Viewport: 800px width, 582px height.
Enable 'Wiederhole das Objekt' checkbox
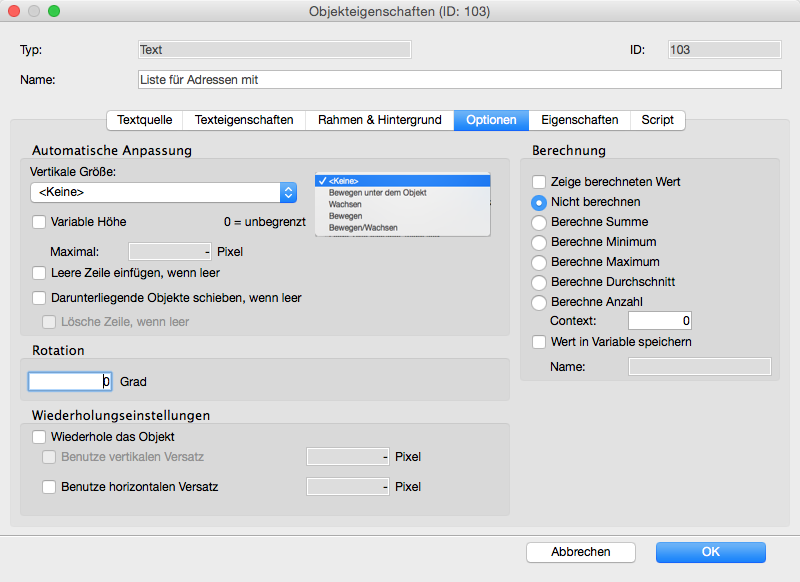[39, 437]
